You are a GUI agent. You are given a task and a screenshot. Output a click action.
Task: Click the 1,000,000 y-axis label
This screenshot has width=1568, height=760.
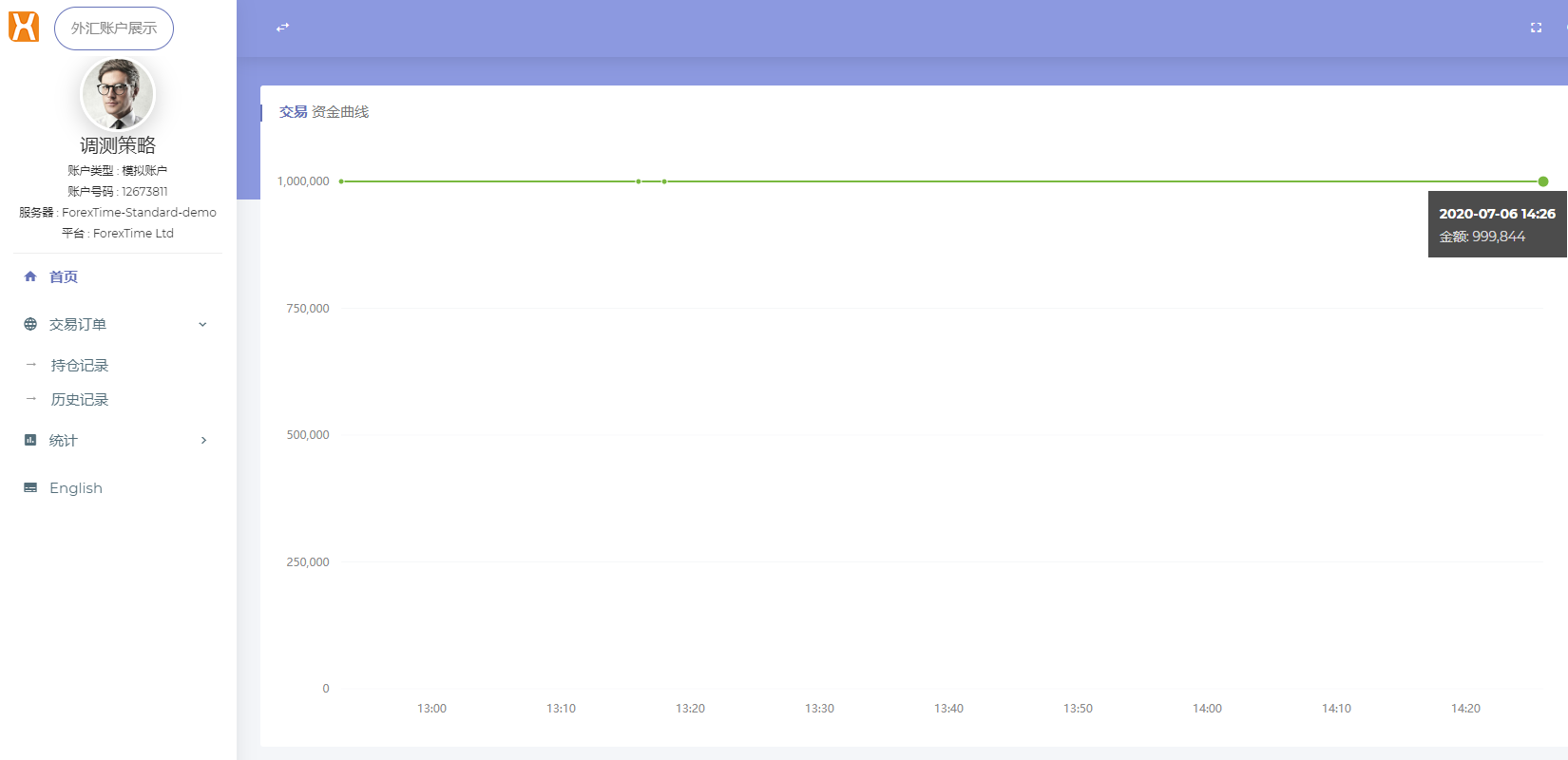tap(303, 181)
